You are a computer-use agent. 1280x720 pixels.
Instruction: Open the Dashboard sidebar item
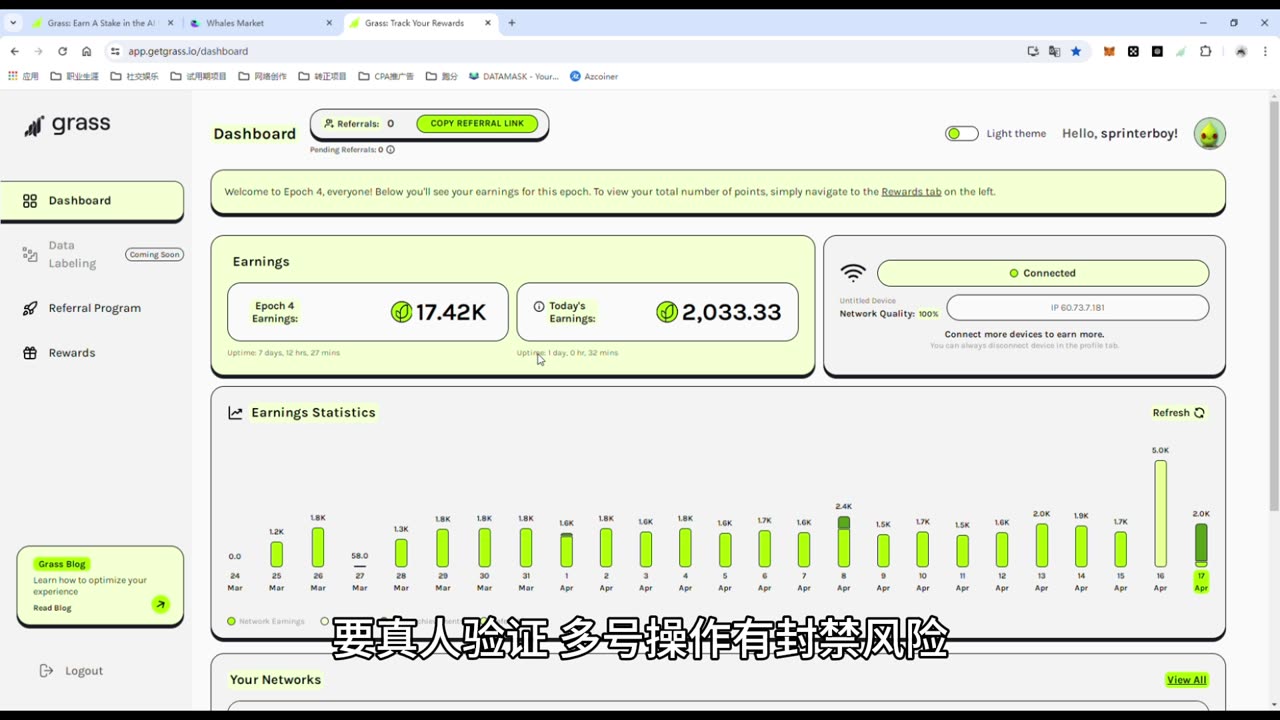click(x=92, y=200)
